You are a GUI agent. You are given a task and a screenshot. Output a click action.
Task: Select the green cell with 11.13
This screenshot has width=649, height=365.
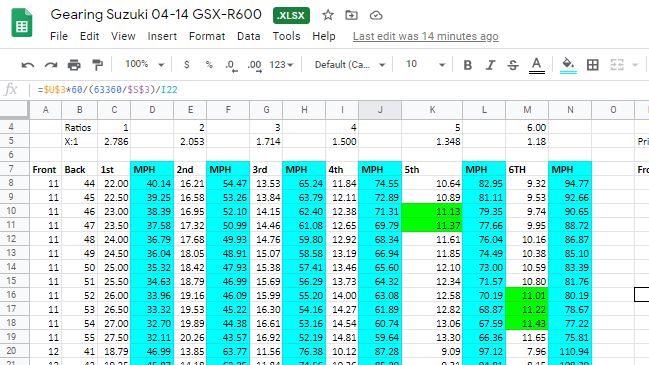coord(432,211)
